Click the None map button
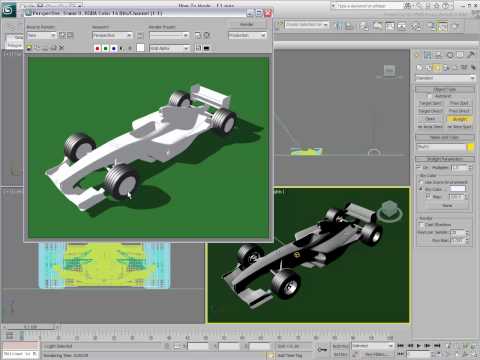The image size is (480, 360). (447, 206)
